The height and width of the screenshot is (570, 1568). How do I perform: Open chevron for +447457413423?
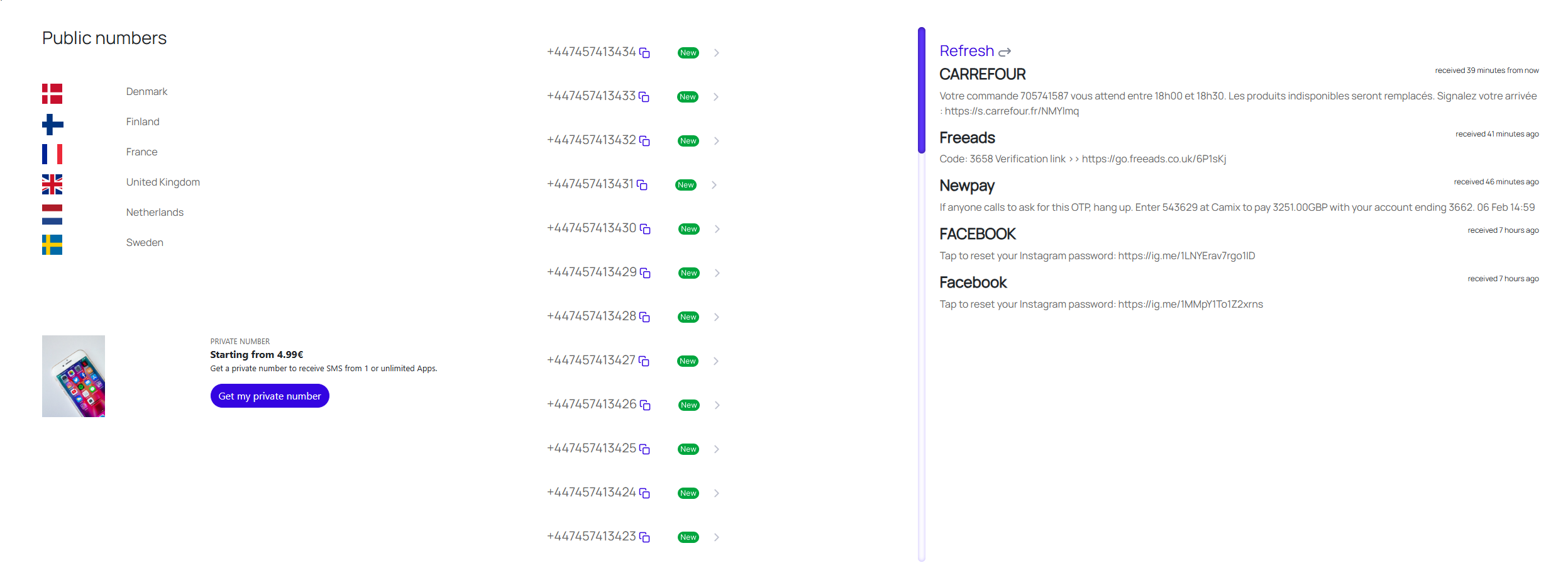click(716, 537)
